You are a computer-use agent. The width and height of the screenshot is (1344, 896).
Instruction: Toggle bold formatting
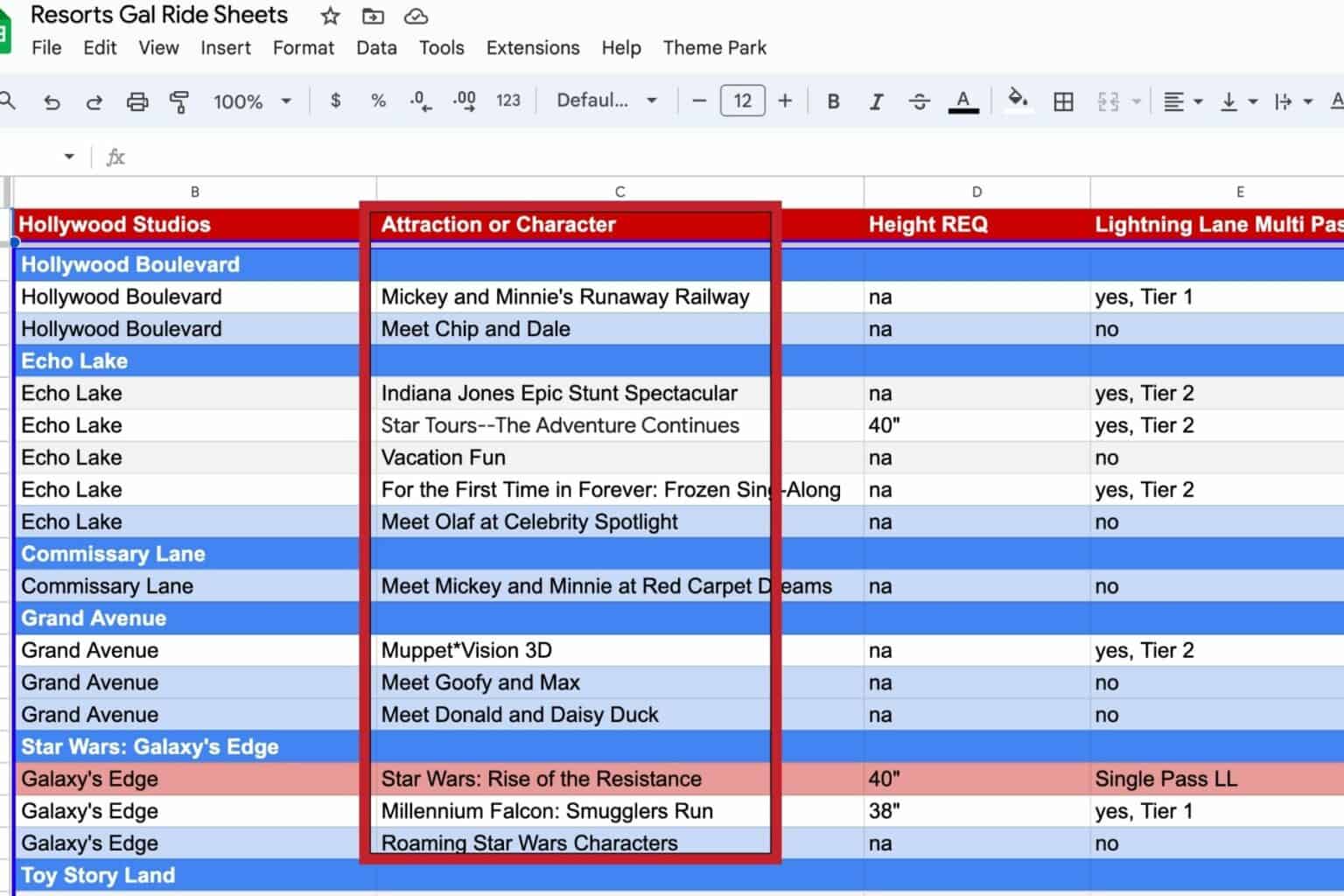pos(833,101)
